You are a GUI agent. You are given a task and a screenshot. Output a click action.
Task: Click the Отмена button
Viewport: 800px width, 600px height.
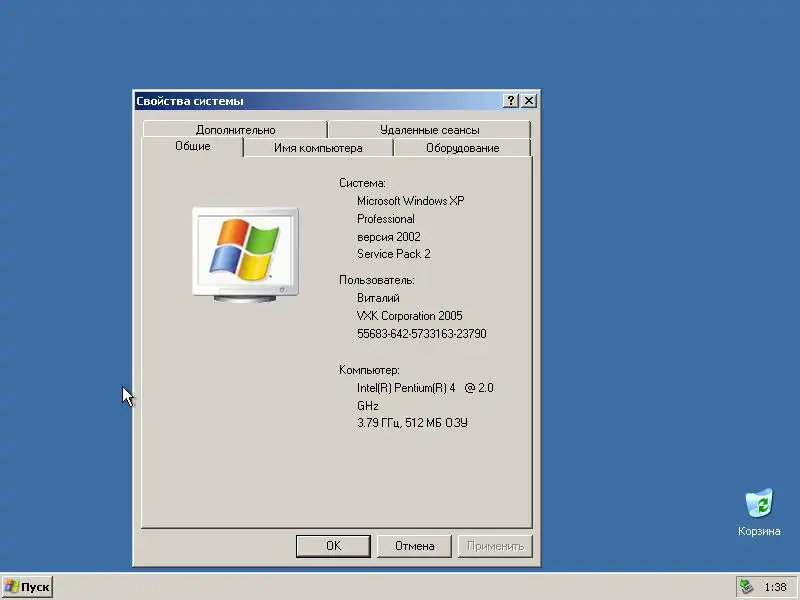point(414,546)
